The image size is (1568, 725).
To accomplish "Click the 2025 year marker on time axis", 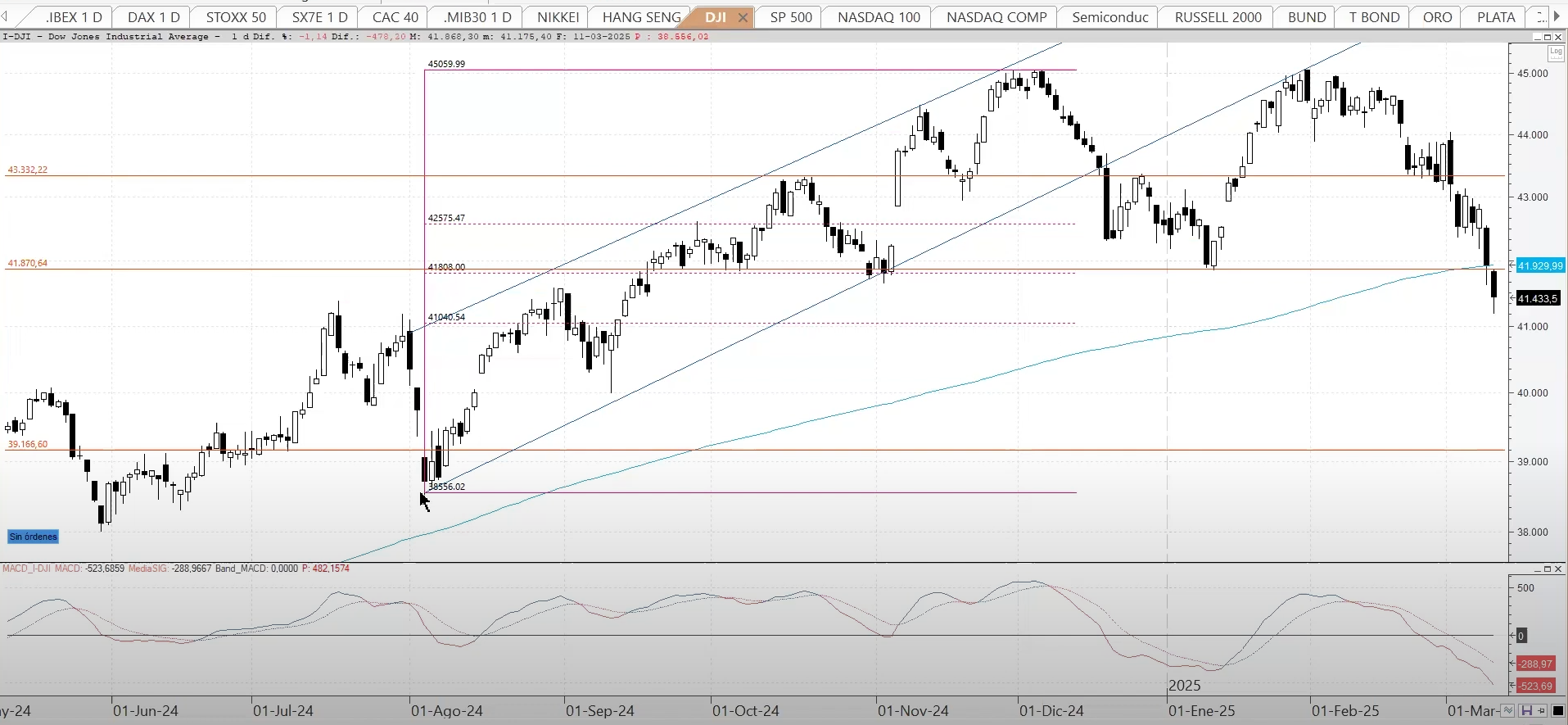I will point(1185,686).
